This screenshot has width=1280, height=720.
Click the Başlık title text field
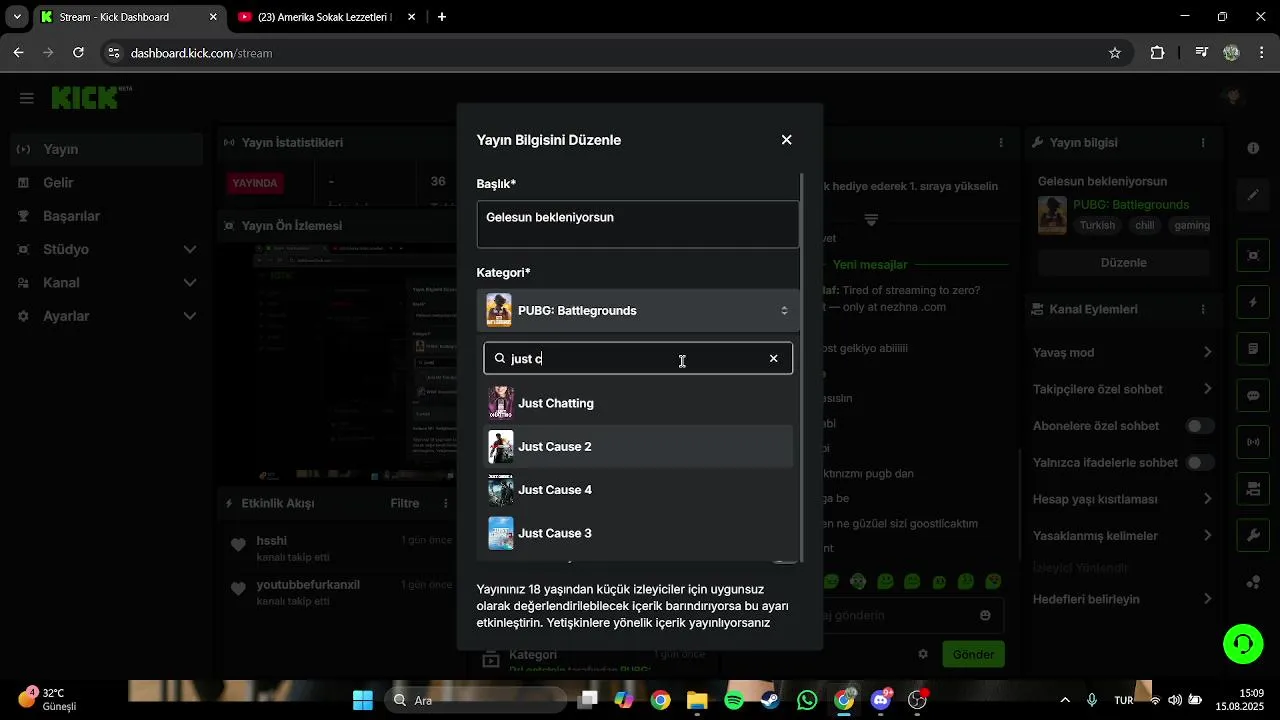pos(638,224)
